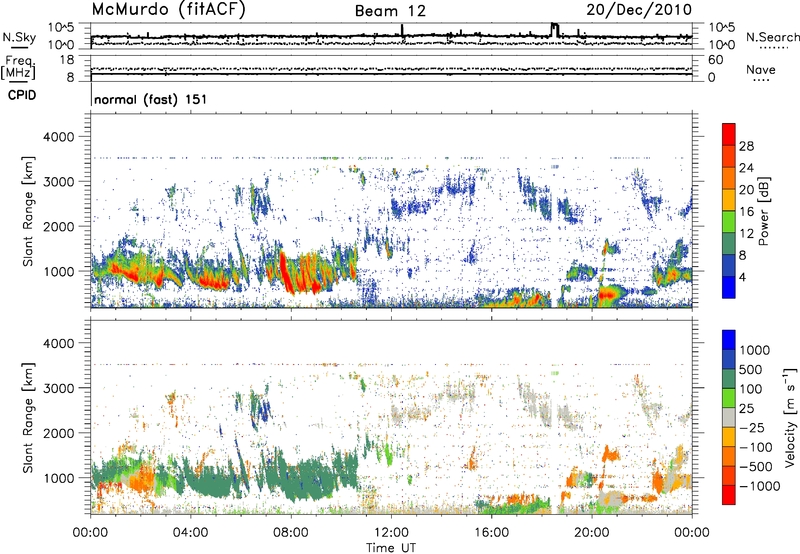Click the blue top of velocity colorbar
Screen dimensions: 800x554
point(729,340)
